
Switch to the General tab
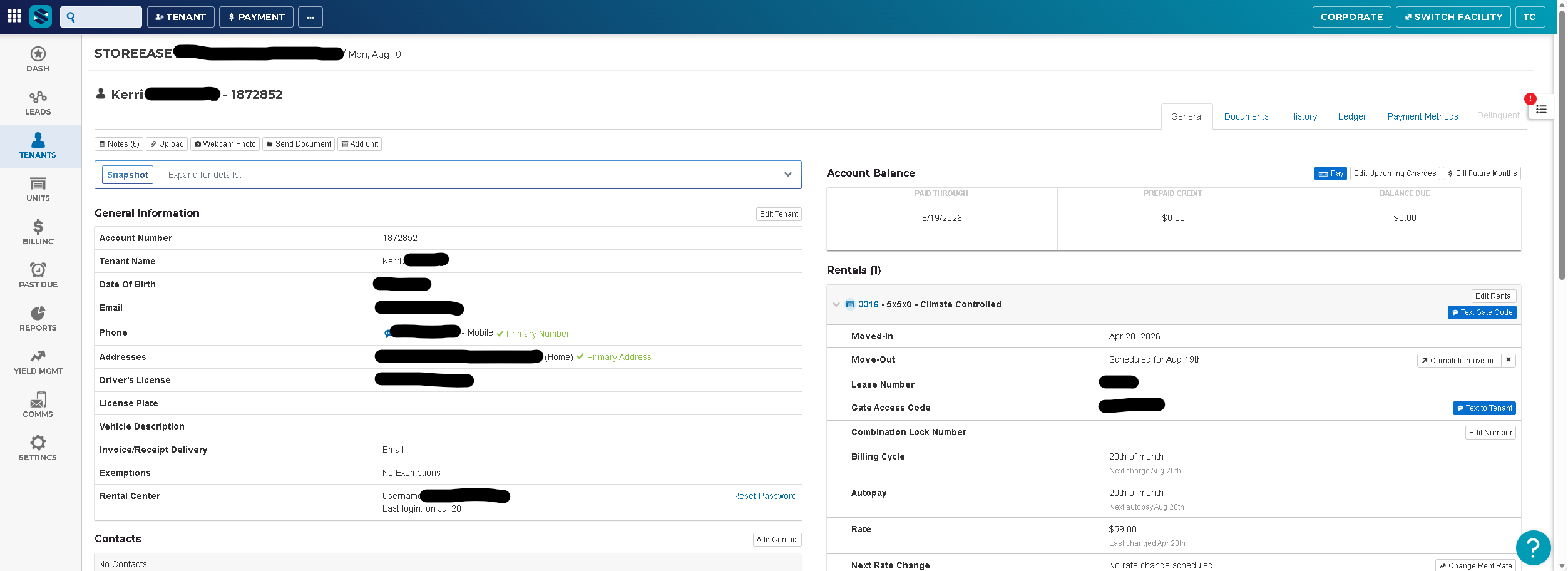coord(1187,116)
